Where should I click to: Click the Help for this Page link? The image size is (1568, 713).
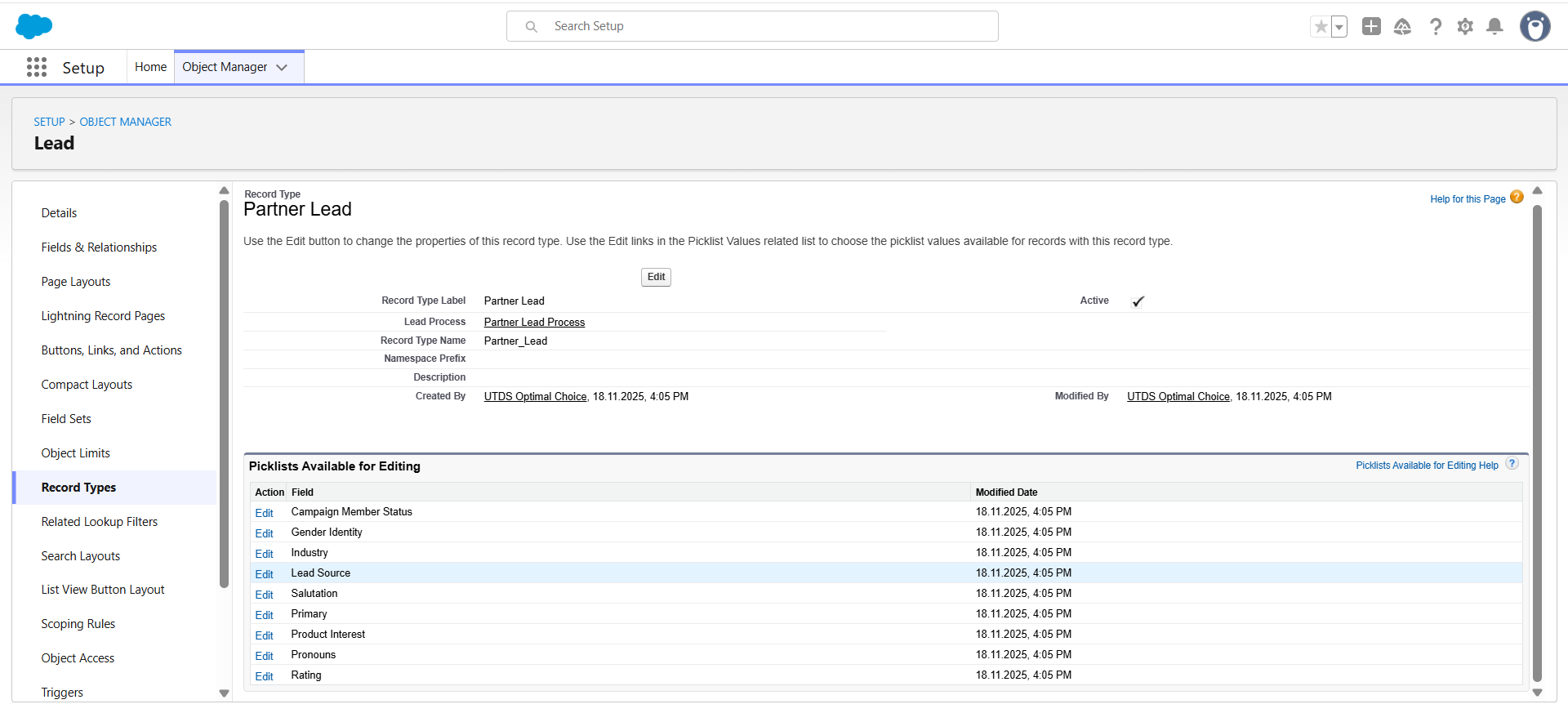pyautogui.click(x=1468, y=199)
